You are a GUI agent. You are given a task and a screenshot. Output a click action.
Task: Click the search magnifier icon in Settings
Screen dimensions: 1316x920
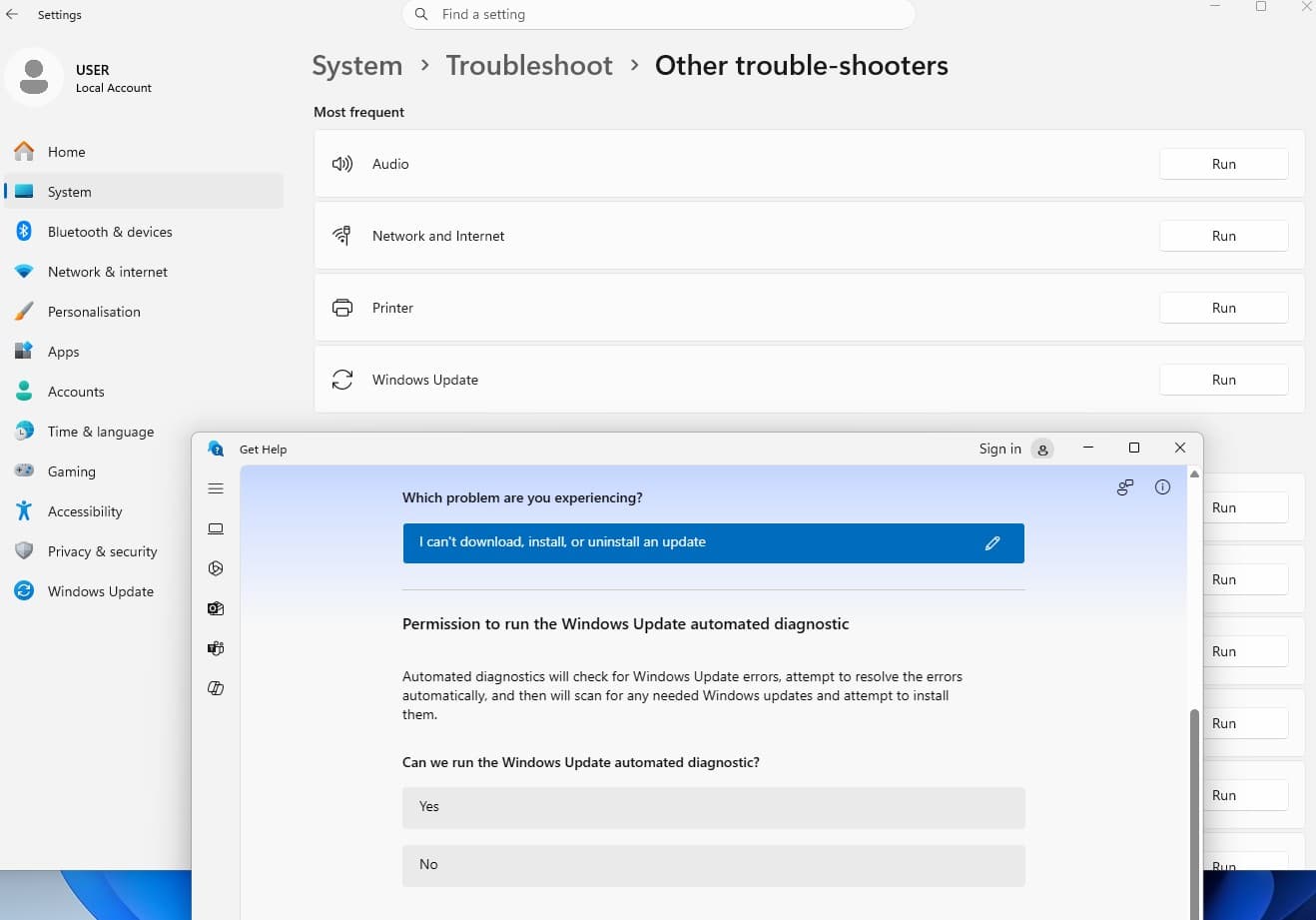pyautogui.click(x=422, y=14)
